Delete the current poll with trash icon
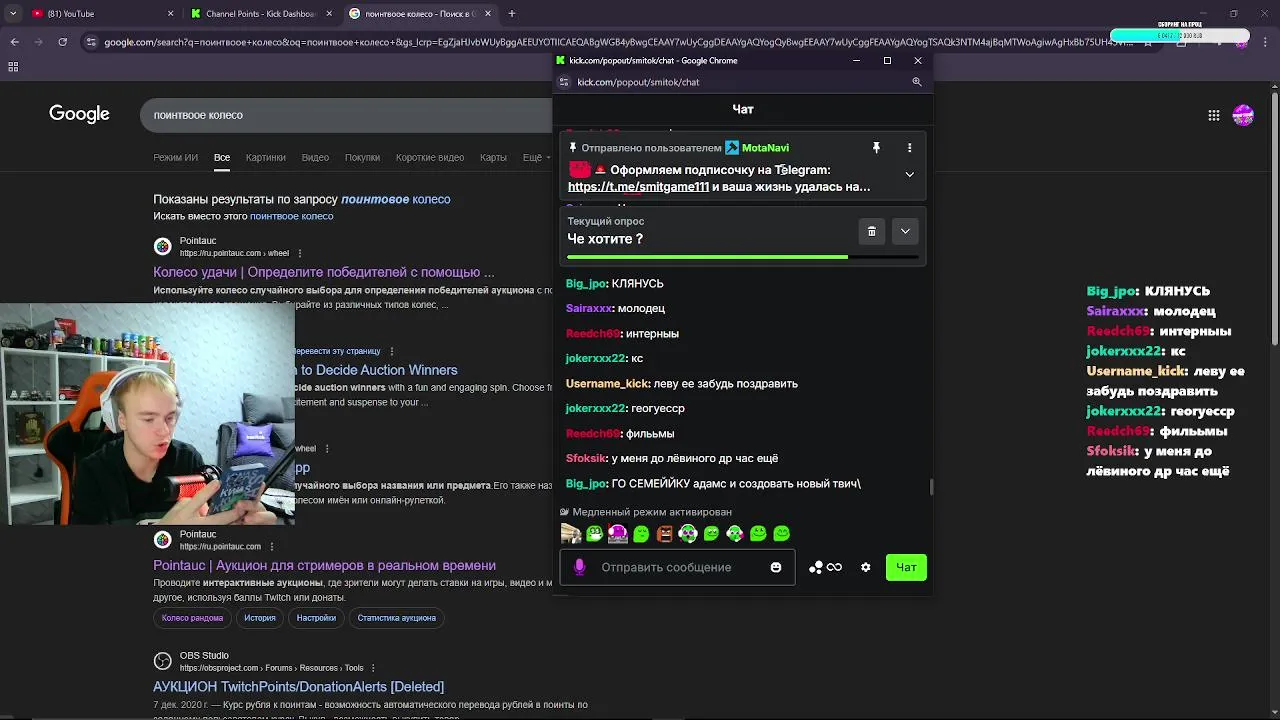Viewport: 1280px width, 720px height. [872, 231]
